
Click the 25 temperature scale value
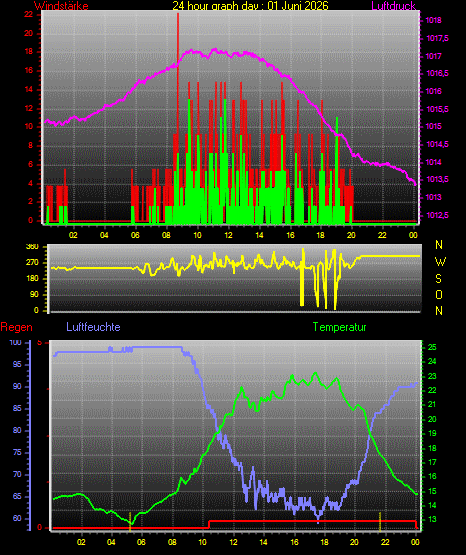click(432, 347)
